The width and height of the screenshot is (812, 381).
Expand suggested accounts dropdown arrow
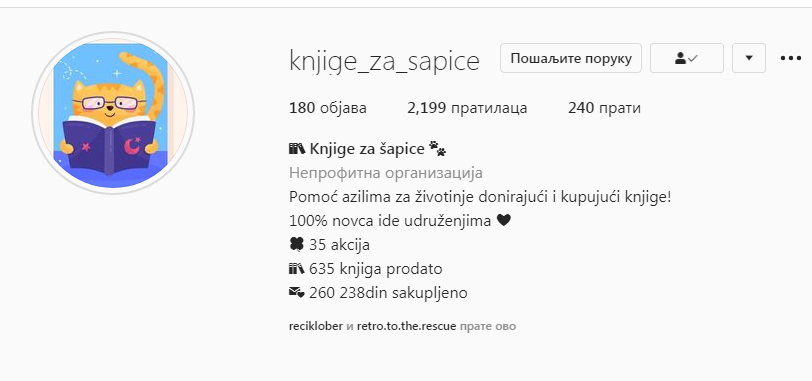[x=748, y=58]
